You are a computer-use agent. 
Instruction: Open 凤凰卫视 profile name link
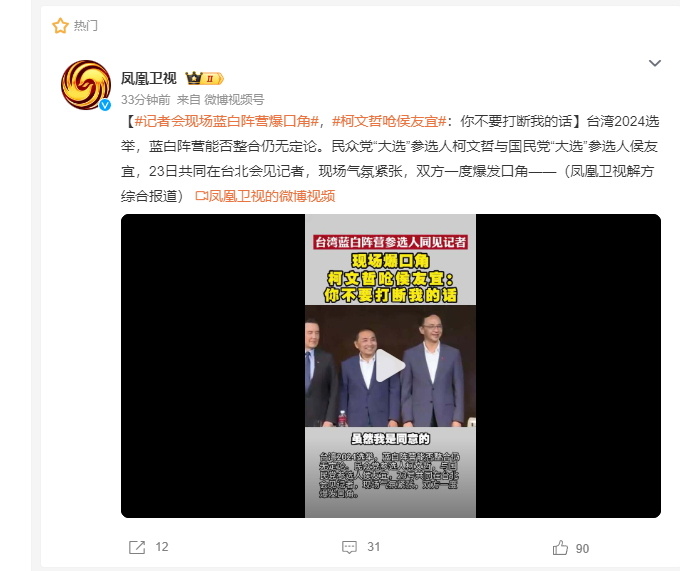(x=148, y=78)
